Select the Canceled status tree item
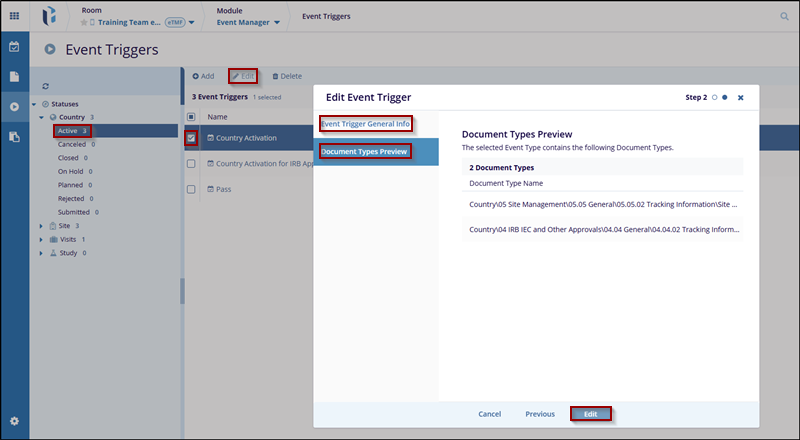 point(72,144)
